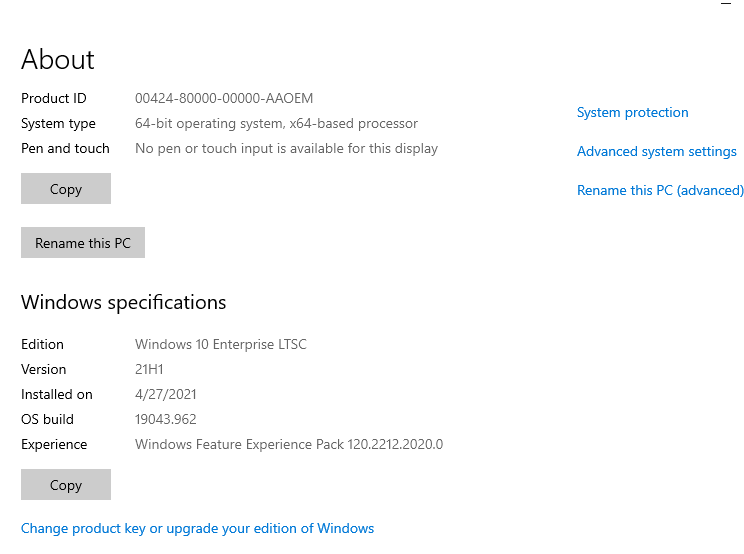
Task: Click the About page heading
Action: click(58, 60)
